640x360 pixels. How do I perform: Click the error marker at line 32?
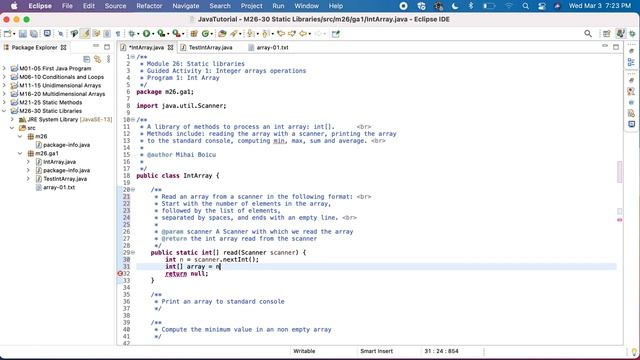[x=120, y=273]
